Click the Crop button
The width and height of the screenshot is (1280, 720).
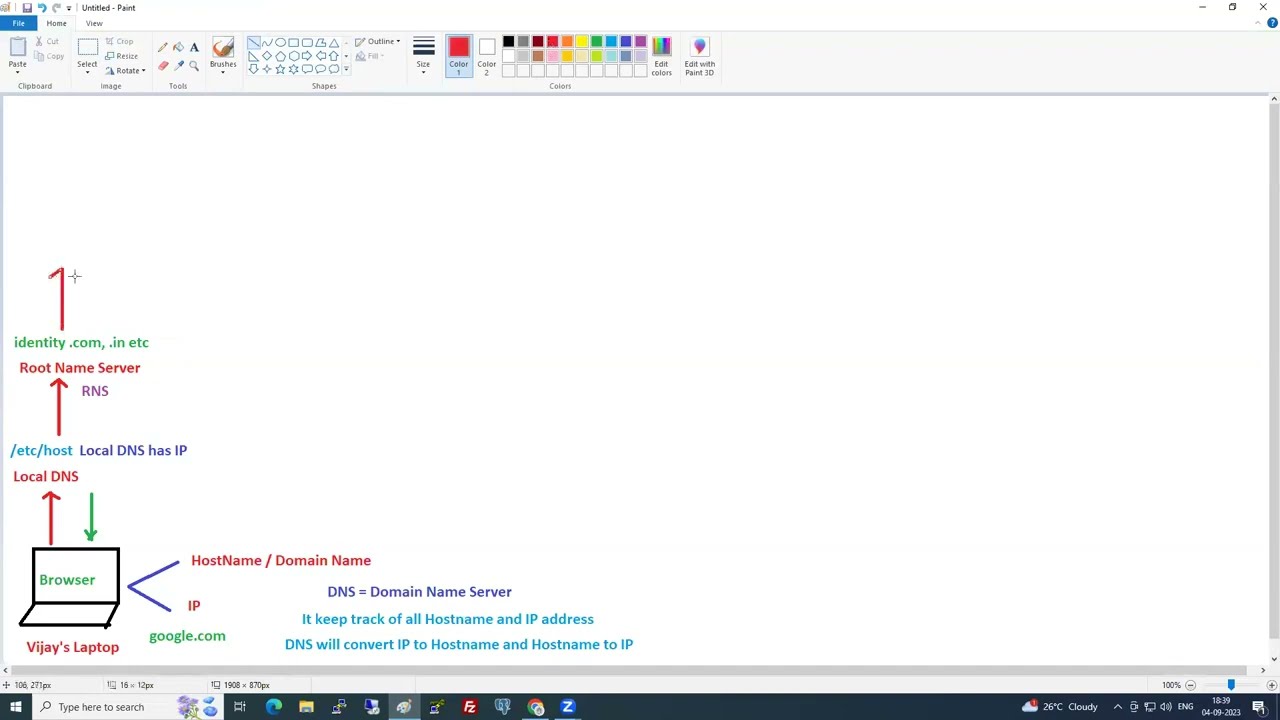(119, 42)
